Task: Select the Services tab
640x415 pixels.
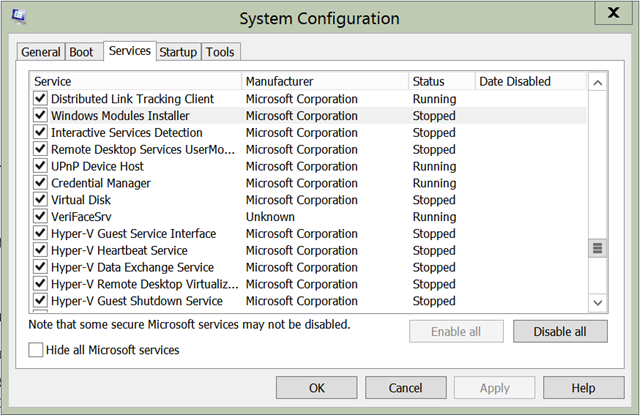Action: pyautogui.click(x=130, y=51)
